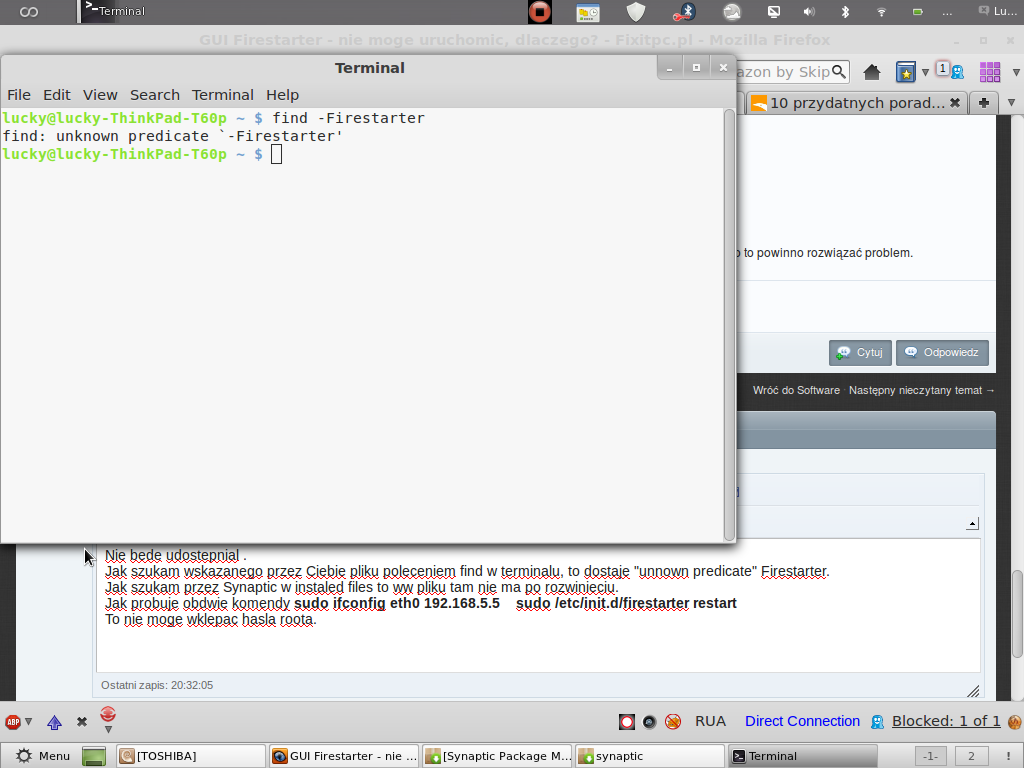Click the Ghostery ghost icon in Firefox toolbar
Viewport: 1024px width, 768px height.
coord(957,72)
